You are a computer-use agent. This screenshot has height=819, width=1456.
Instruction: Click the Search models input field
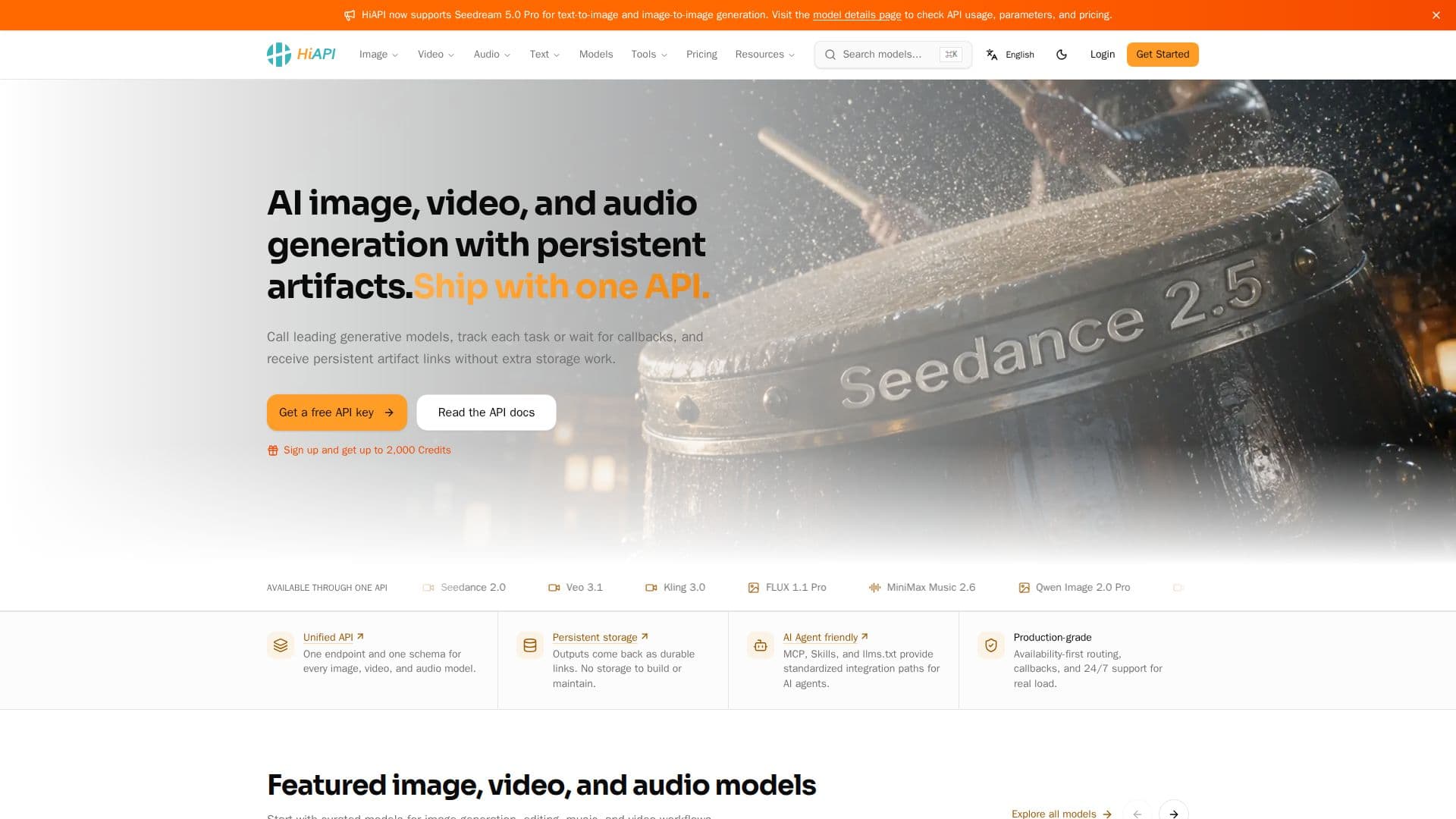(x=893, y=55)
